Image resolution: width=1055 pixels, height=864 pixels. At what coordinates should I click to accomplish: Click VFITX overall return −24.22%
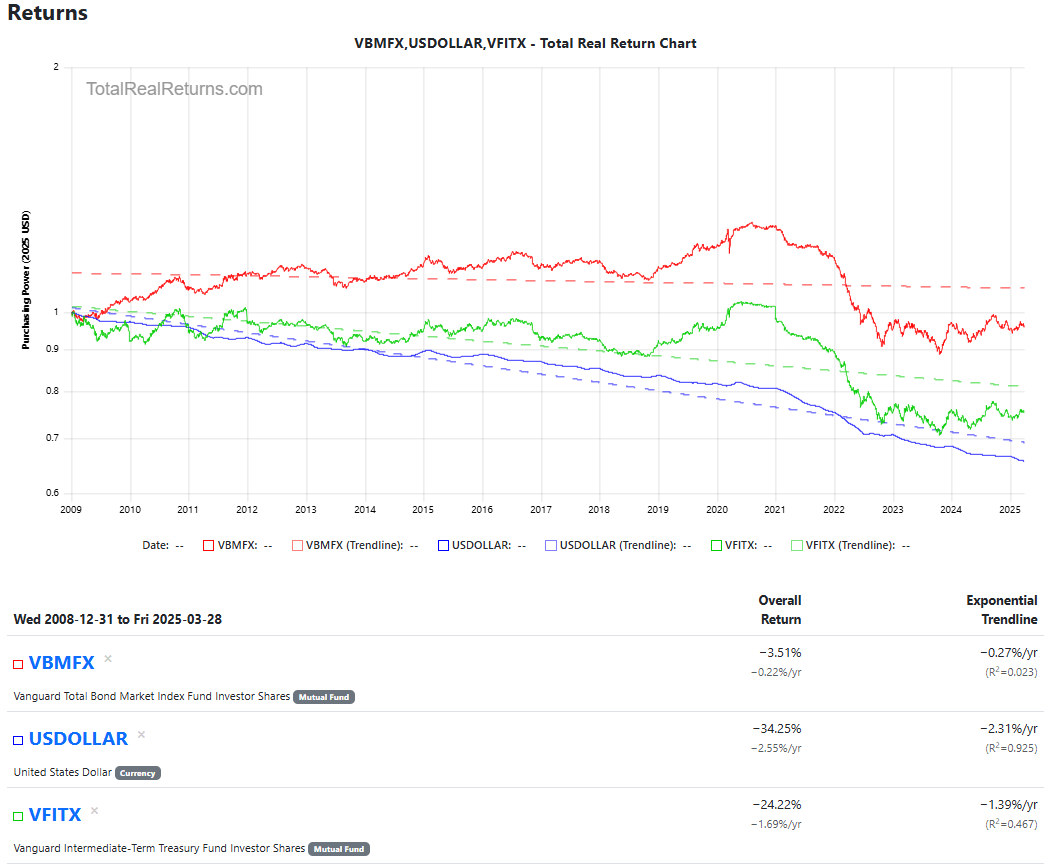(x=777, y=805)
